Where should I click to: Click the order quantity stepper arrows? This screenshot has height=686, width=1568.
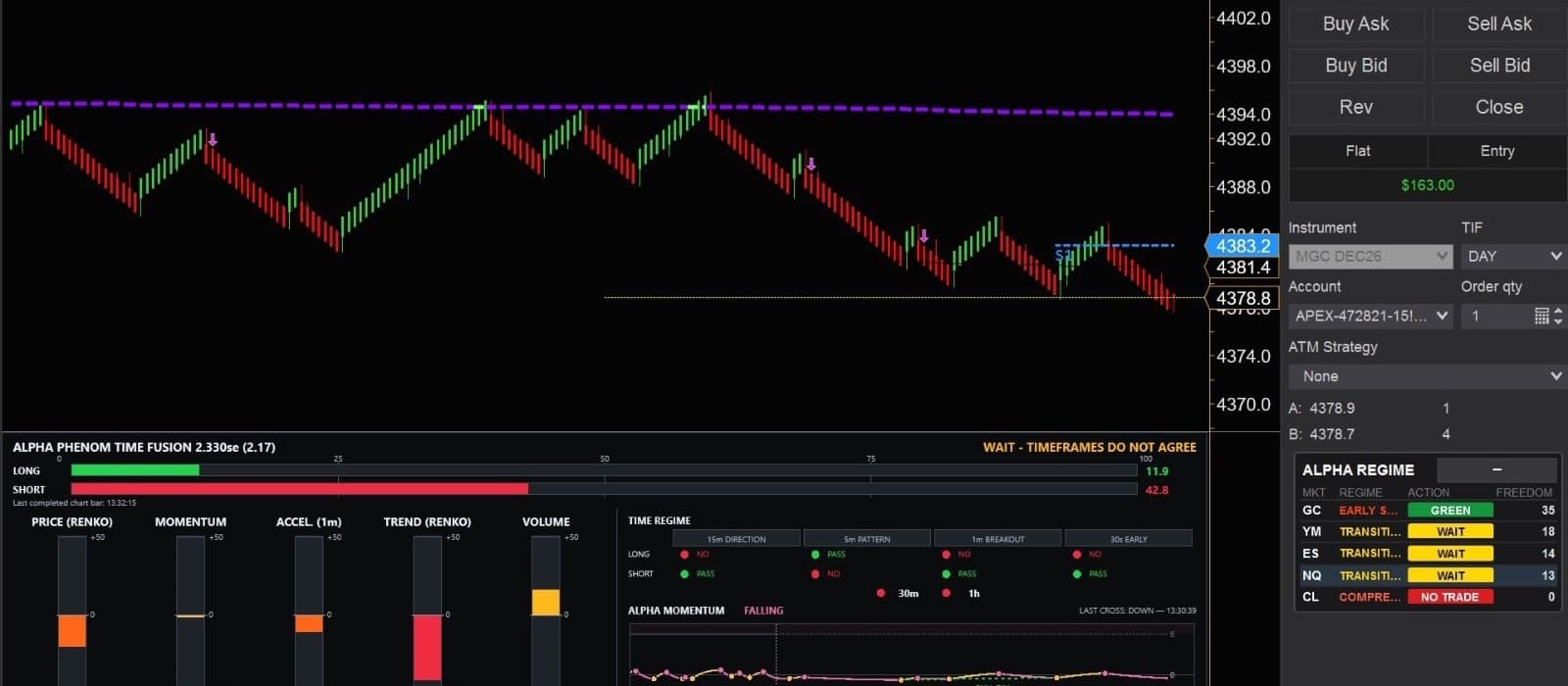coord(1558,316)
